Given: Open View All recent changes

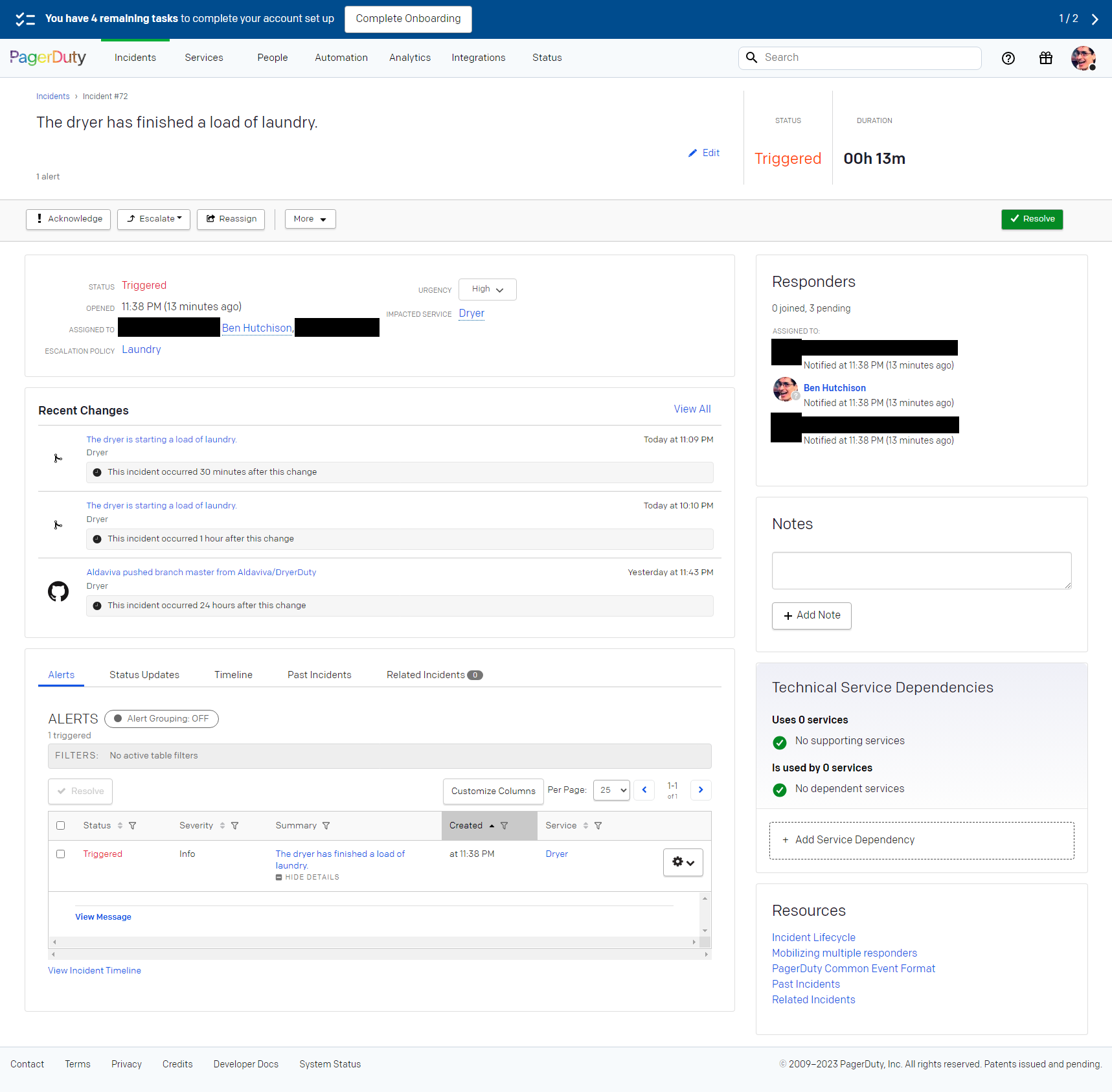Looking at the screenshot, I should 692,409.
